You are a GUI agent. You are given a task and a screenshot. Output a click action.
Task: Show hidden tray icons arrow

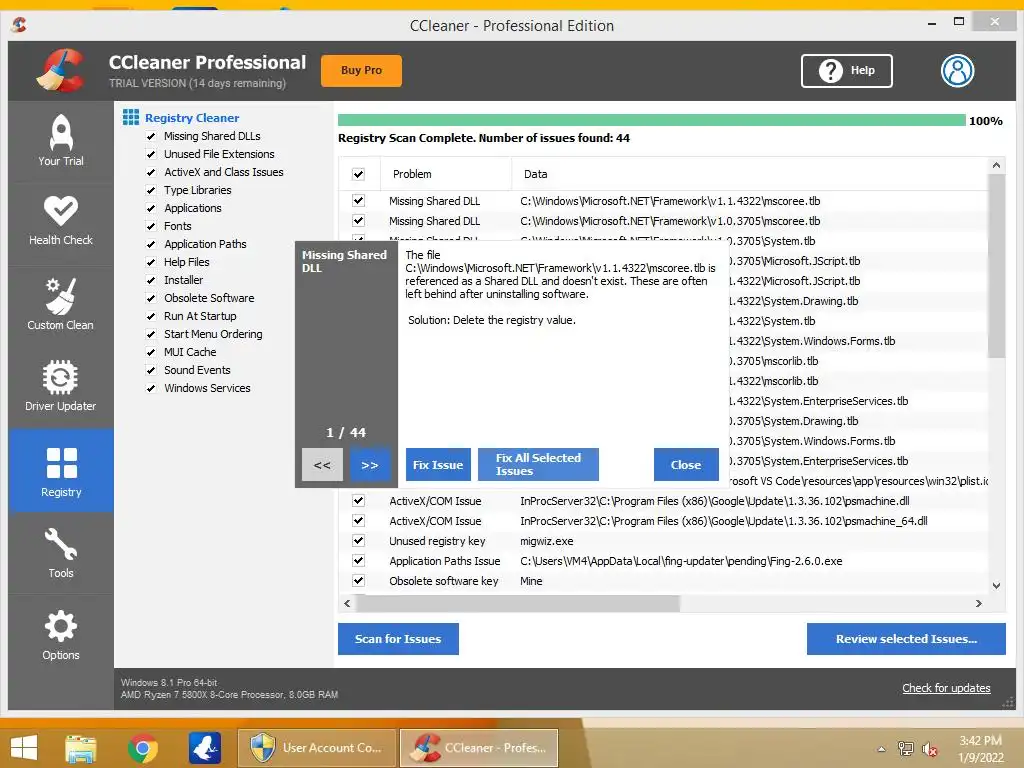point(882,749)
